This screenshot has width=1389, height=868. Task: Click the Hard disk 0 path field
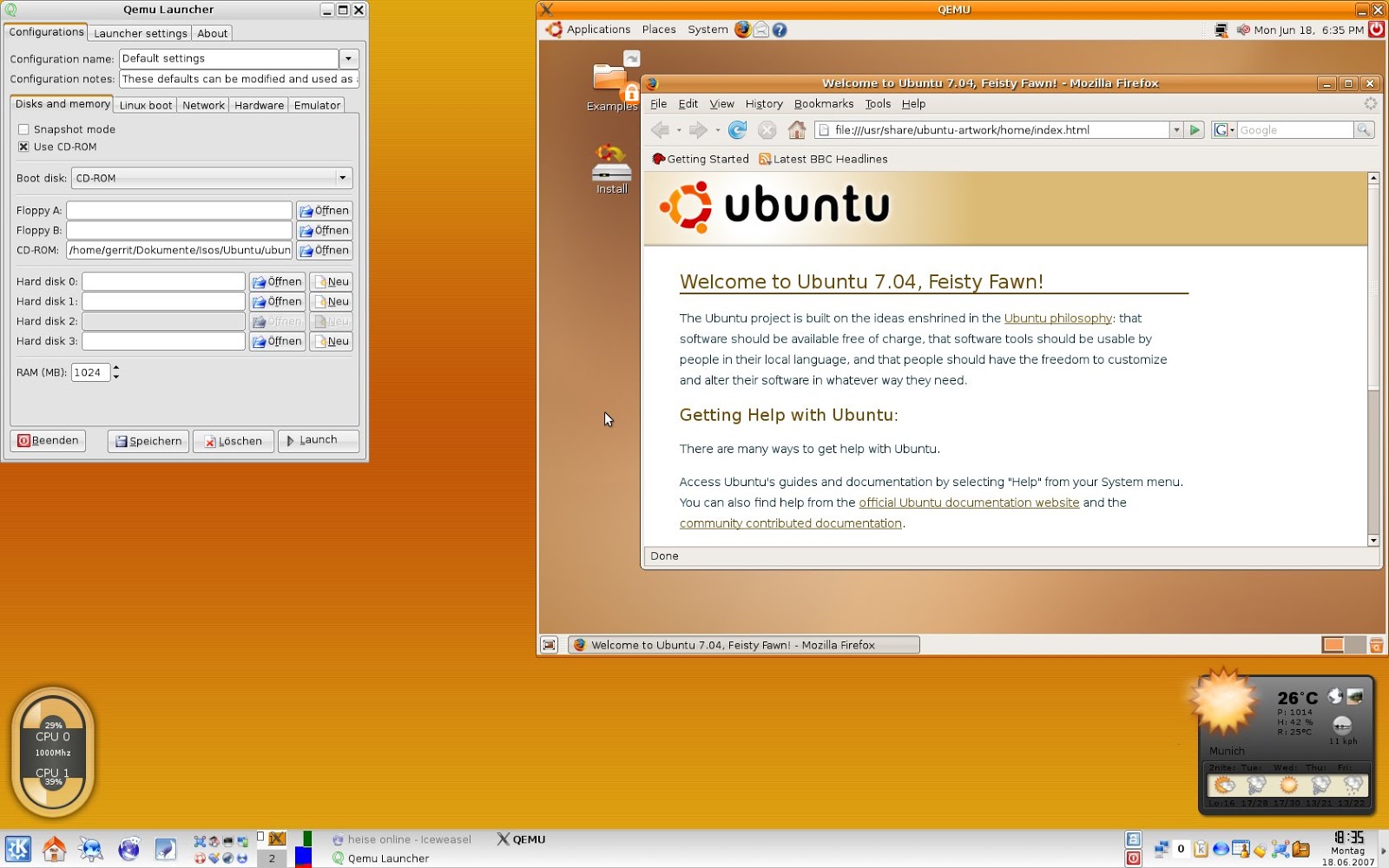163,282
